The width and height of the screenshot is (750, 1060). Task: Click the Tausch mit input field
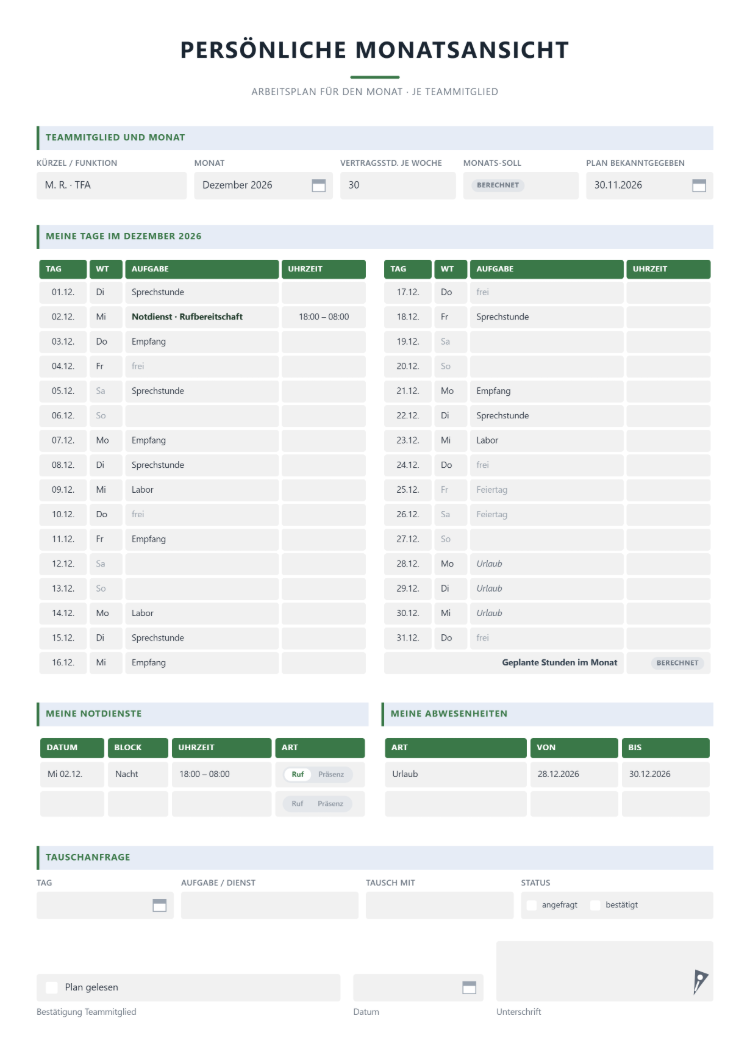point(440,905)
